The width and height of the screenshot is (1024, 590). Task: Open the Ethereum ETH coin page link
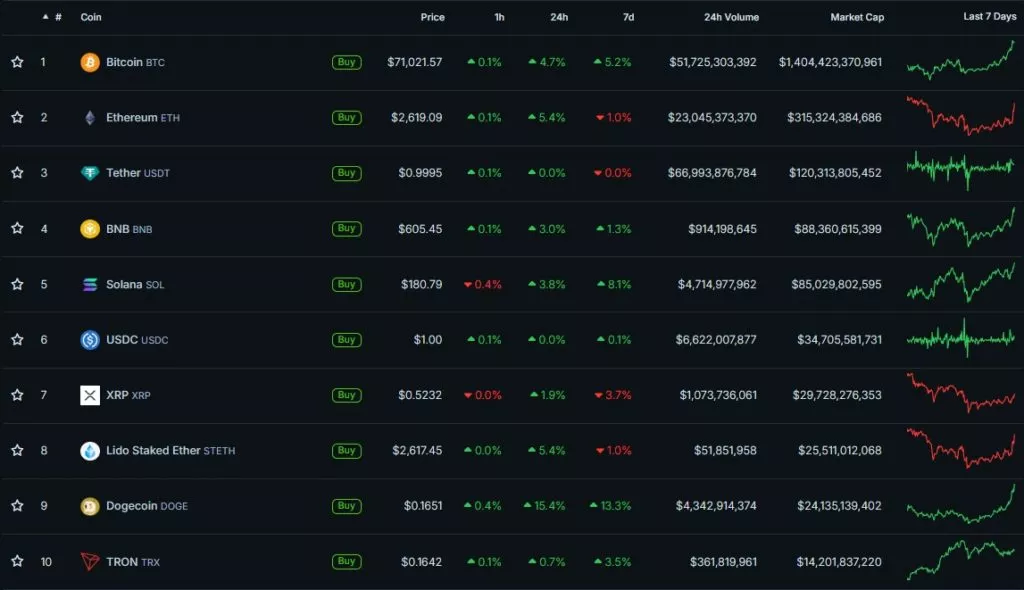tap(142, 118)
